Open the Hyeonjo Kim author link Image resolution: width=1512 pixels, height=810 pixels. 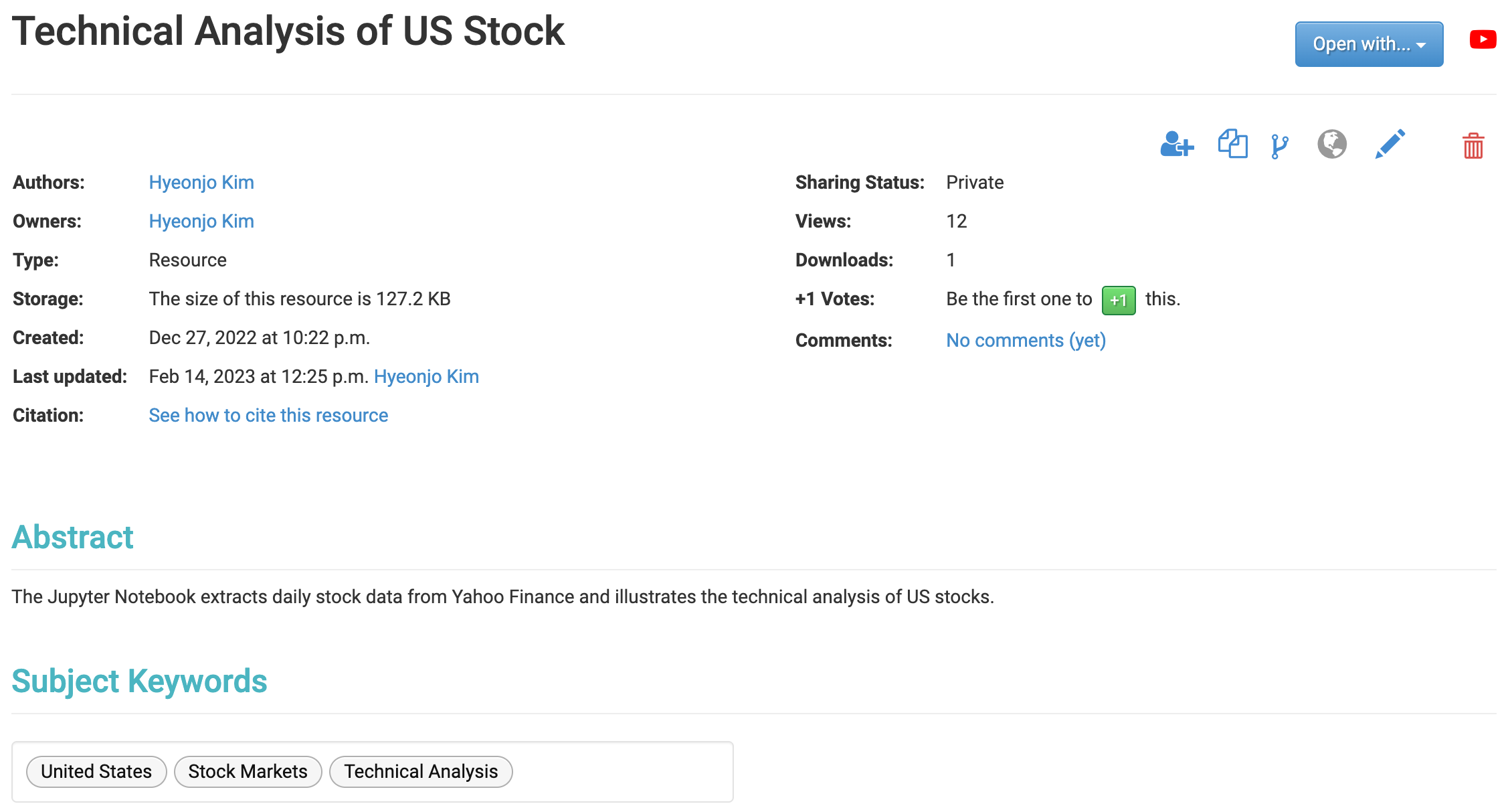click(x=201, y=182)
